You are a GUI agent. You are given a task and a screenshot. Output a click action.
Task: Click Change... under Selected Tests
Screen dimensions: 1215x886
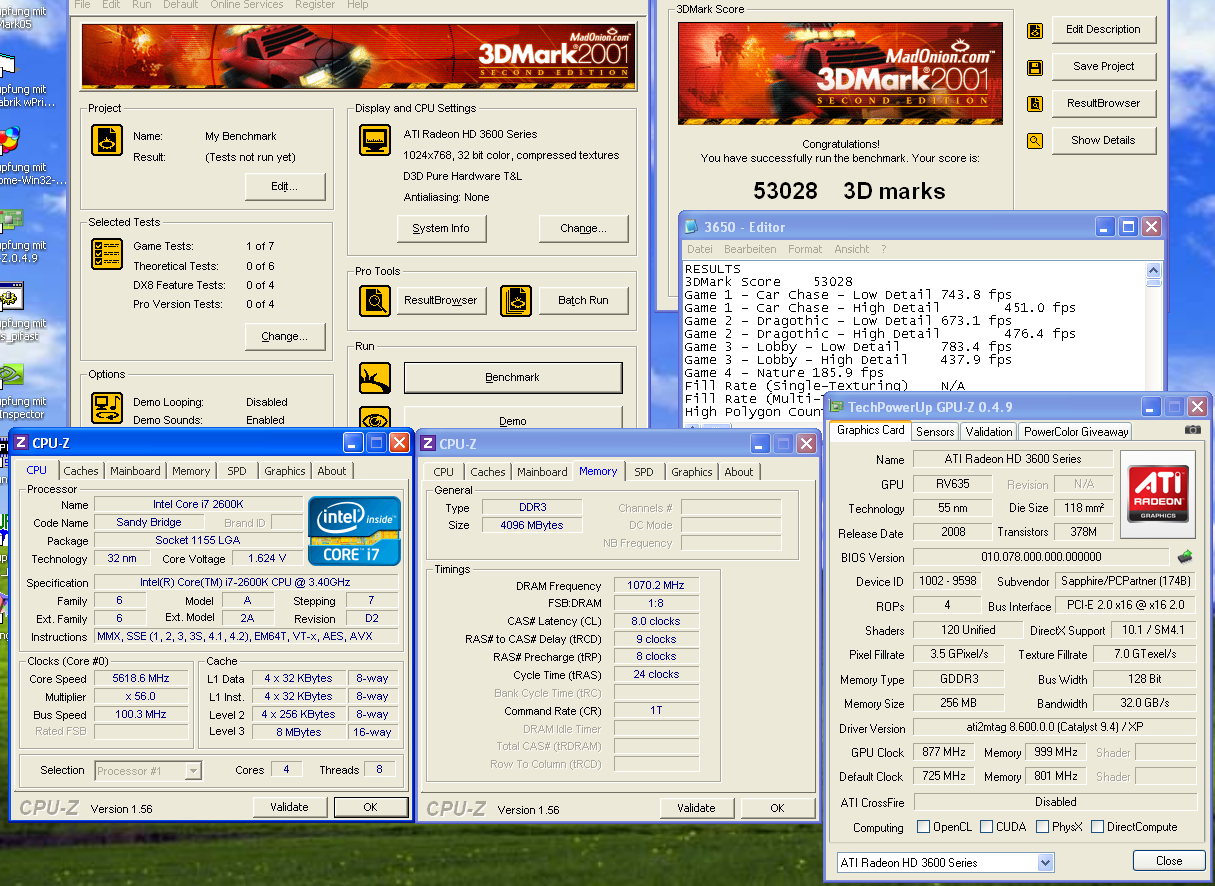click(x=285, y=337)
